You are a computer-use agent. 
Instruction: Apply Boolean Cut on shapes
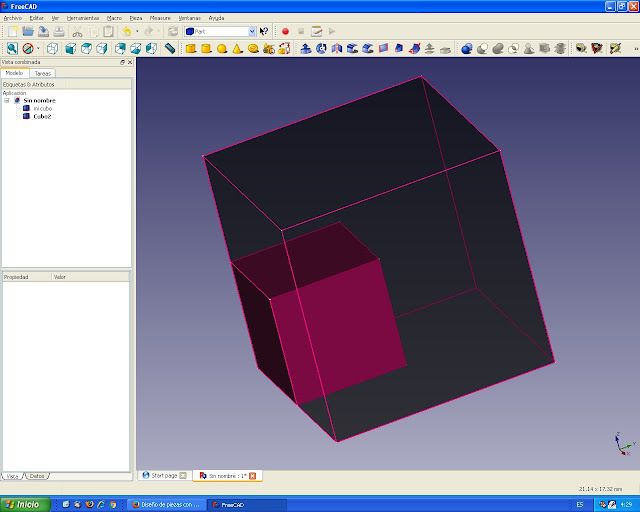pyautogui.click(x=482, y=49)
